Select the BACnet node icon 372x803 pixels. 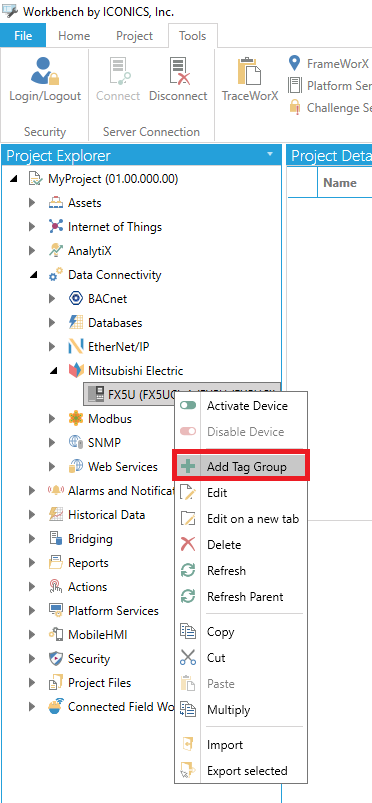(x=75, y=299)
